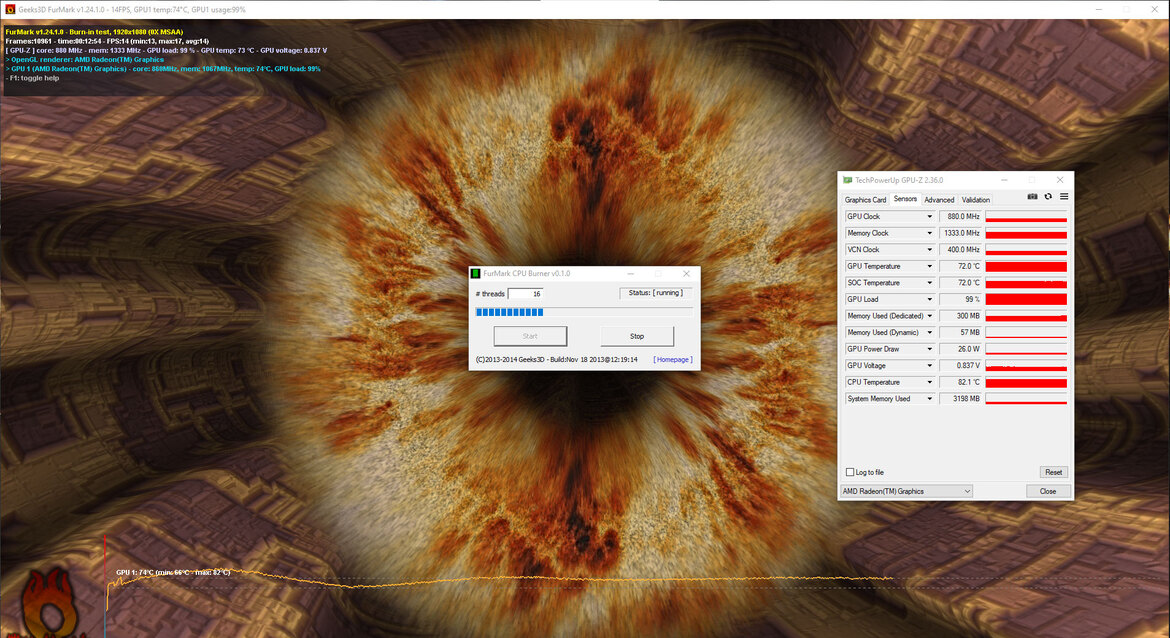
Task: Open the Validation tab
Action: coord(976,200)
